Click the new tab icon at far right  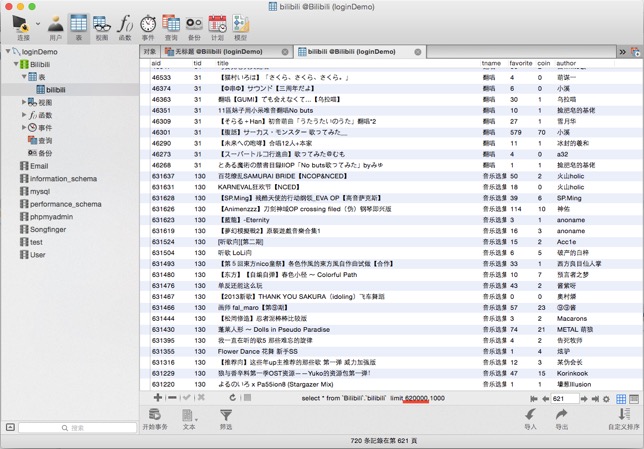pos(635,52)
